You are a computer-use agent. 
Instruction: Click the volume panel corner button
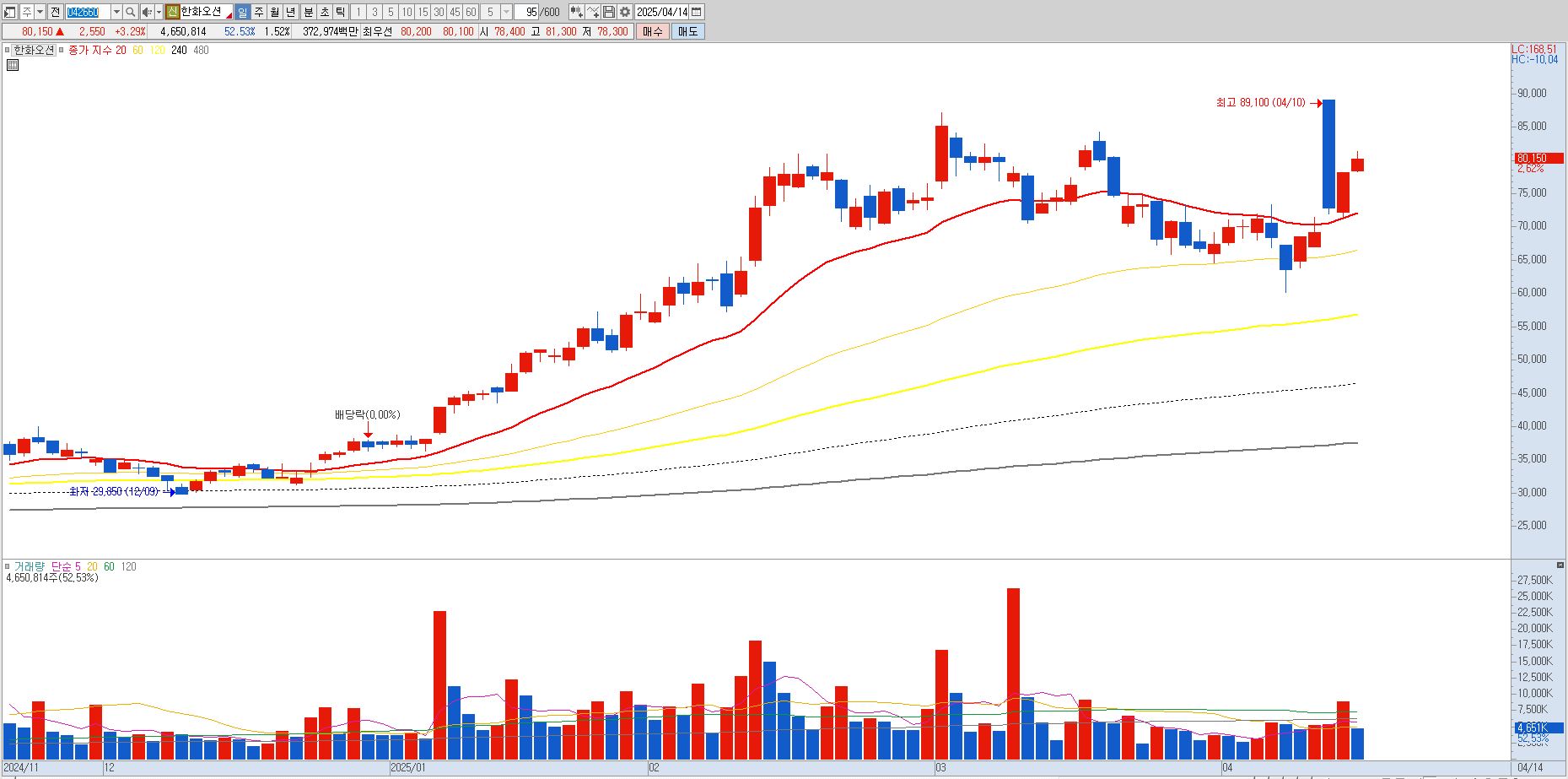coord(1561,565)
